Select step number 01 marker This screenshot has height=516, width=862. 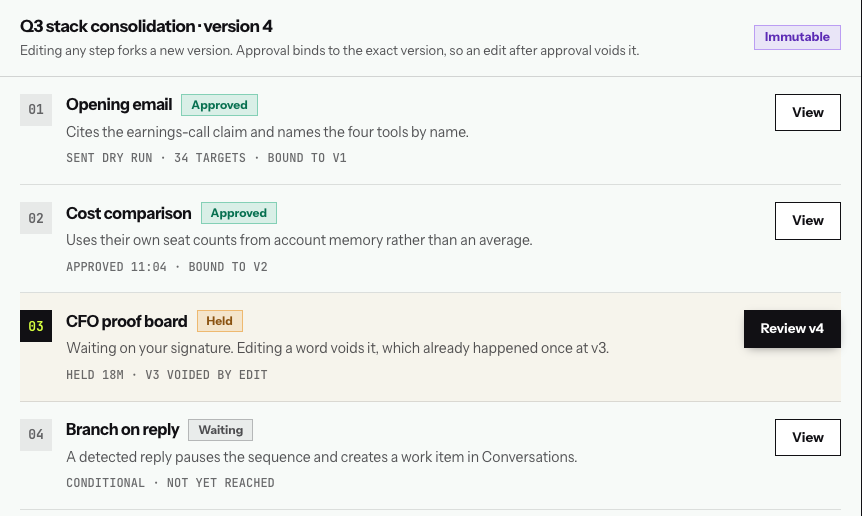tap(36, 110)
